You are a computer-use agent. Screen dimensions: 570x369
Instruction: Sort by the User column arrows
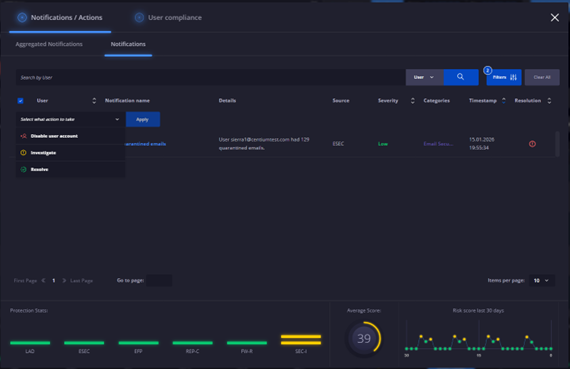[x=94, y=101]
